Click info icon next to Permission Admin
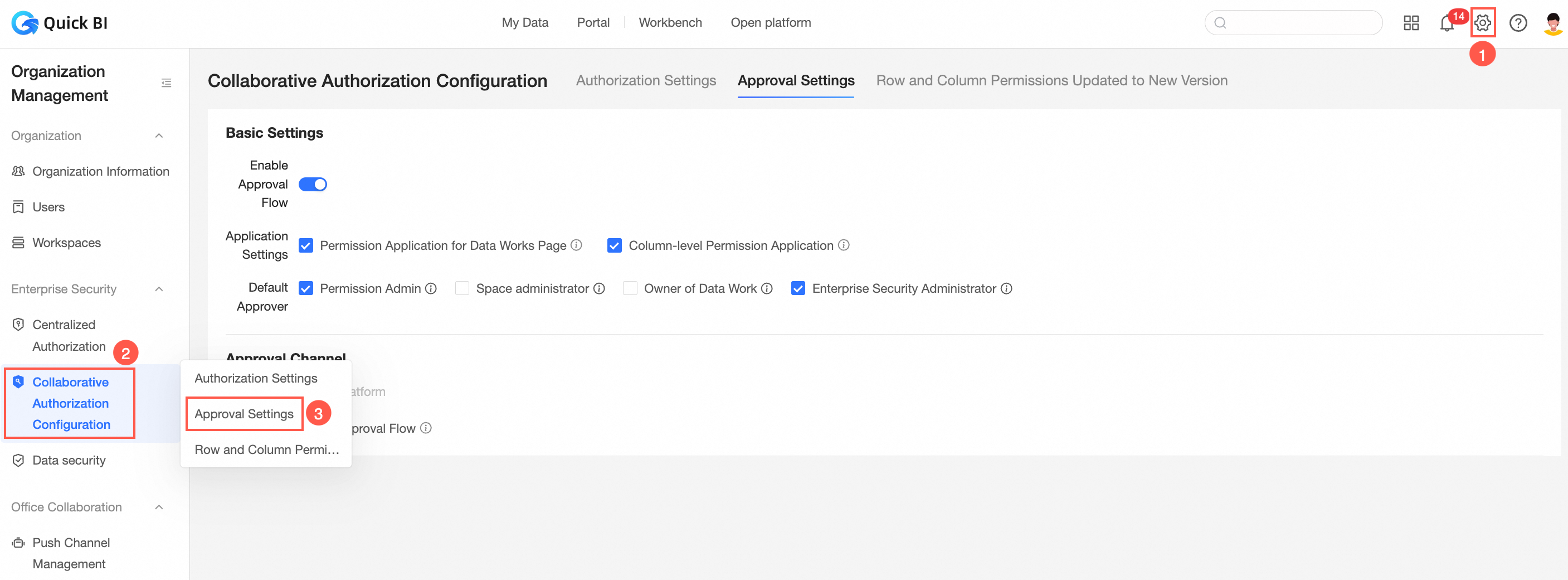1568x580 pixels. (430, 288)
